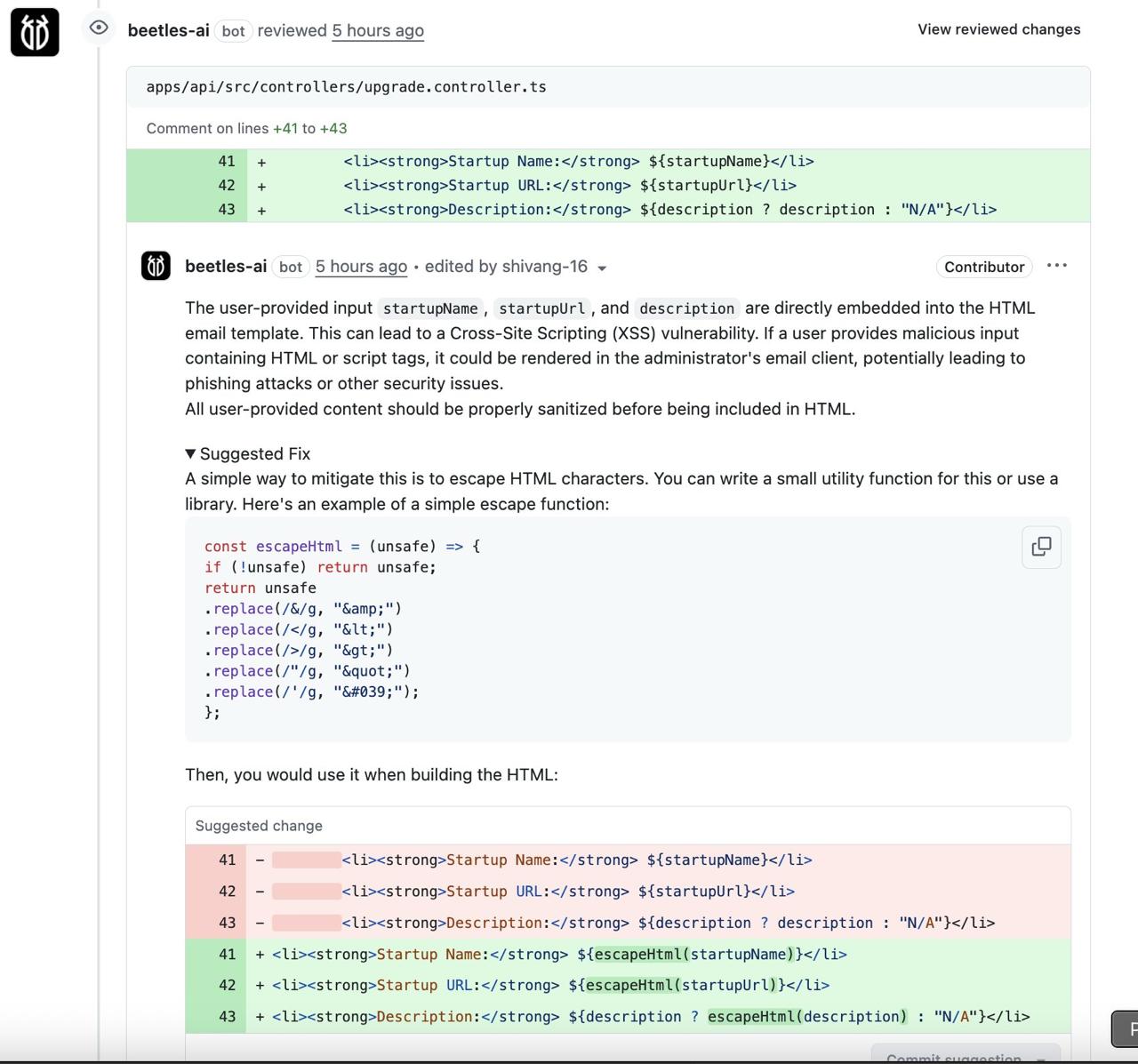This screenshot has width=1138, height=1064.
Task: Expand the edited by shivang-16 history dropdown
Action: coord(603,267)
